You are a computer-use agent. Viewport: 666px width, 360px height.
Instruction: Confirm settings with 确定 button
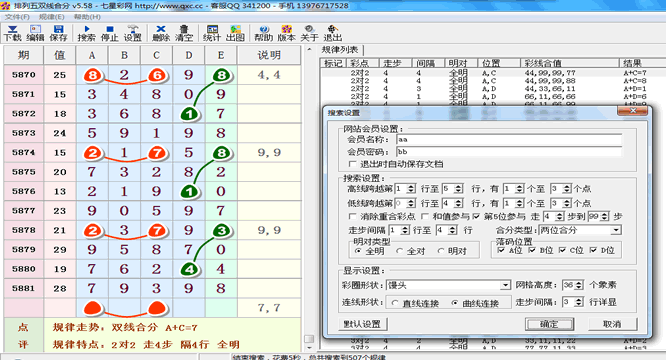[549, 324]
